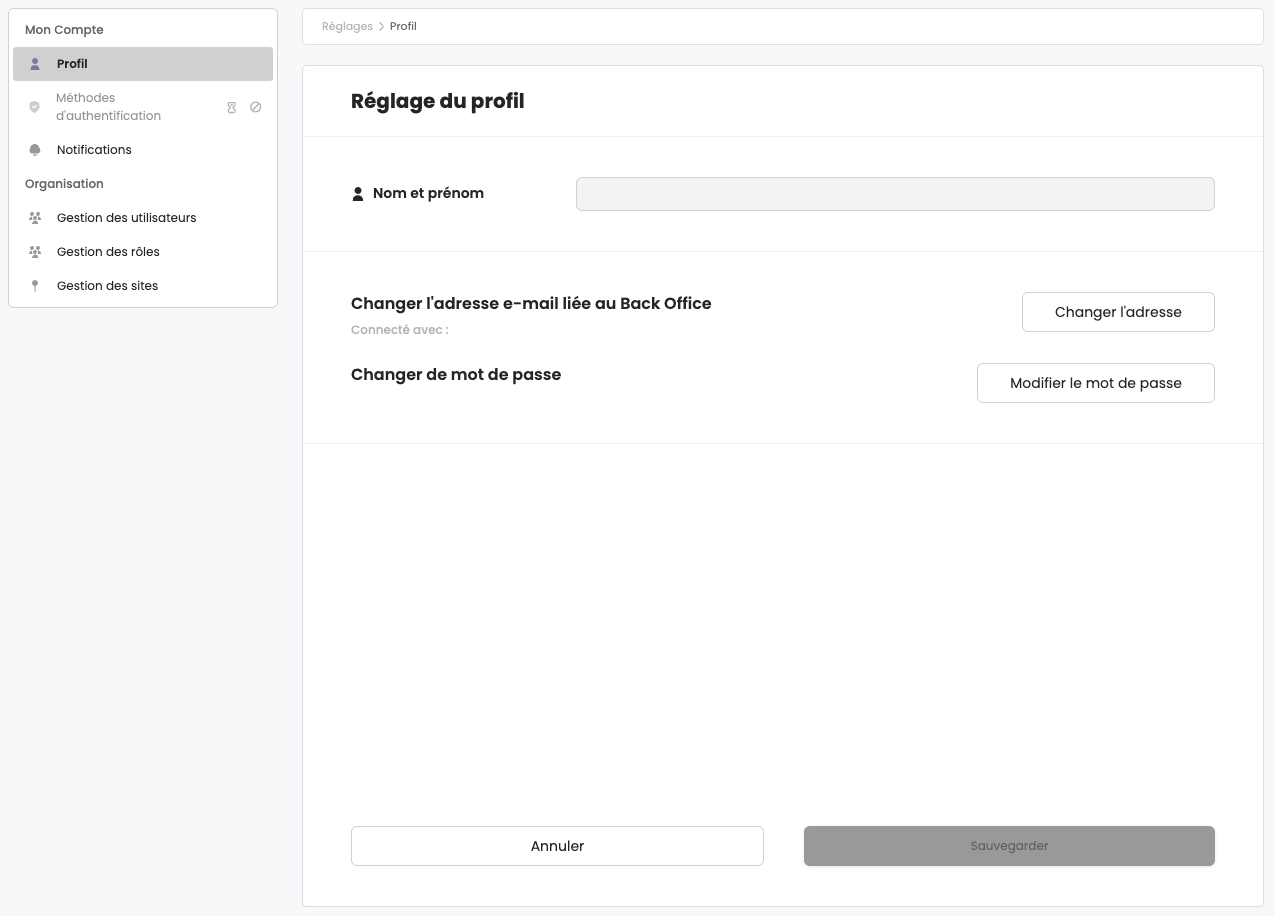Screen dimensions: 1274x916
Task: Click the Notifications bell icon
Action: click(35, 150)
